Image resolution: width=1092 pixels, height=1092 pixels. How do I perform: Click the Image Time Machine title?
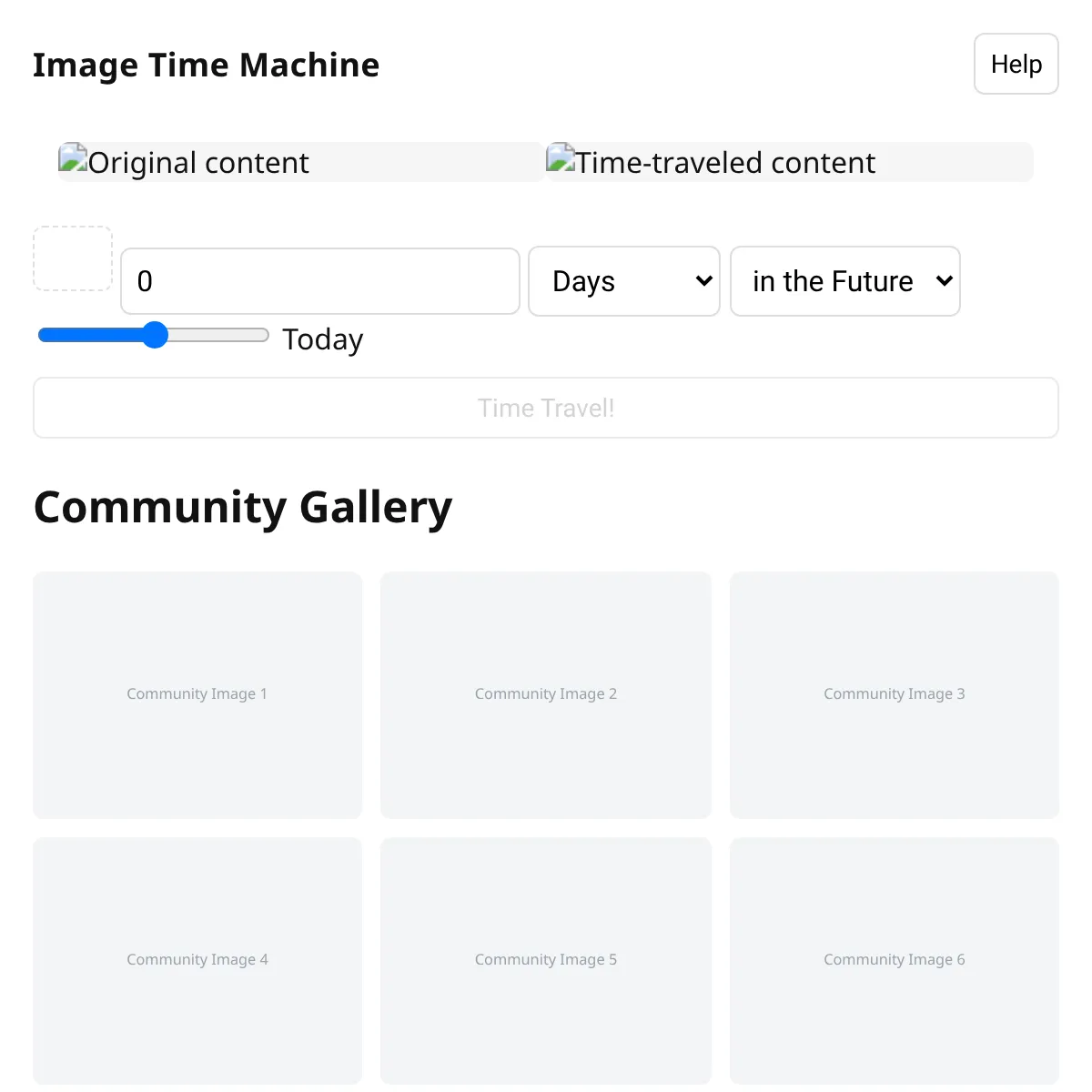207,66
